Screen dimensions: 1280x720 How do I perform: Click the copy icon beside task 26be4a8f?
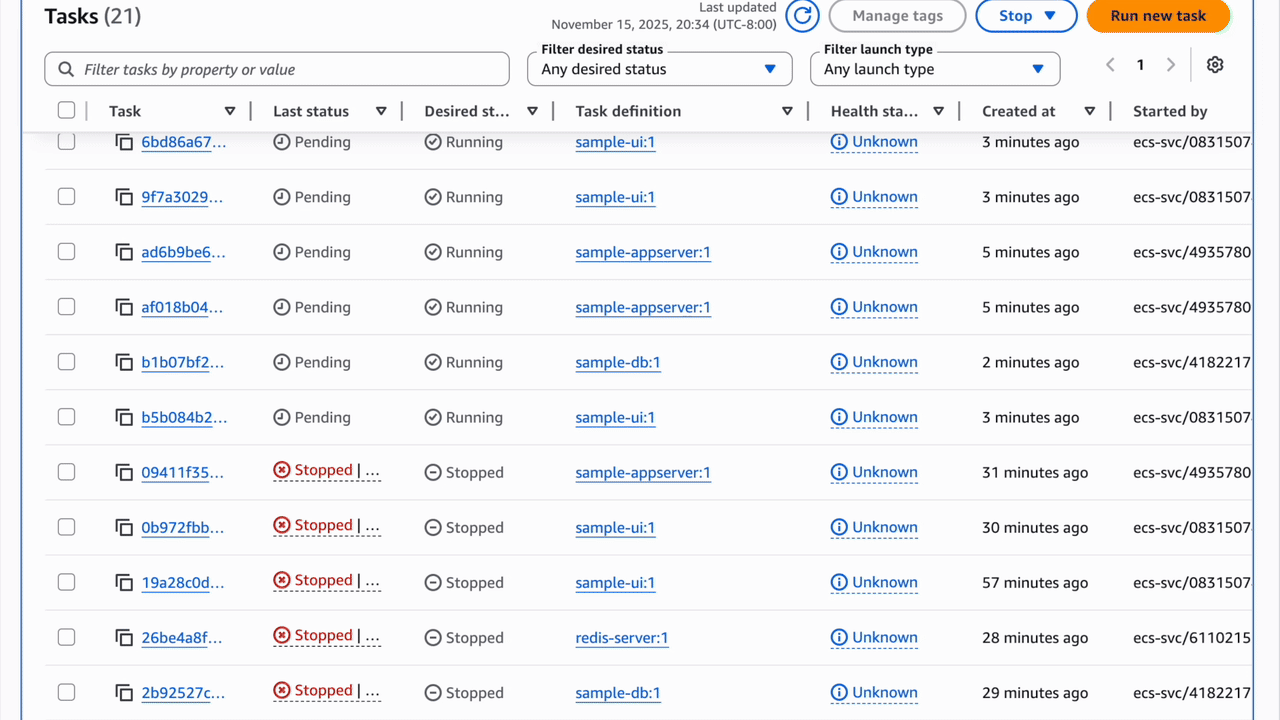(123, 636)
